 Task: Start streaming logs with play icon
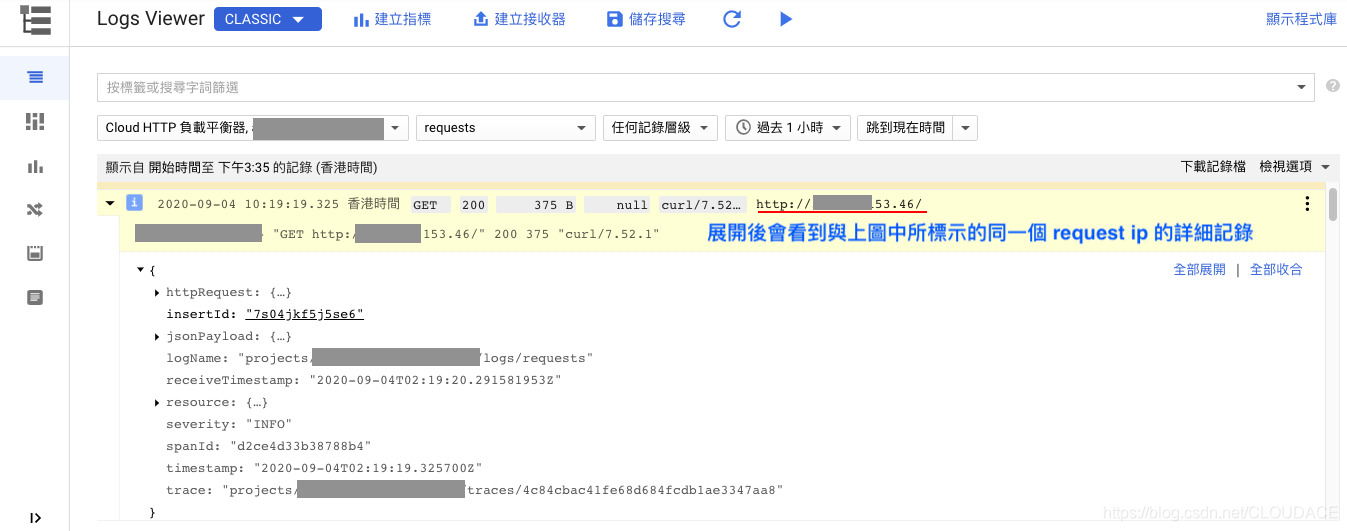coord(786,19)
